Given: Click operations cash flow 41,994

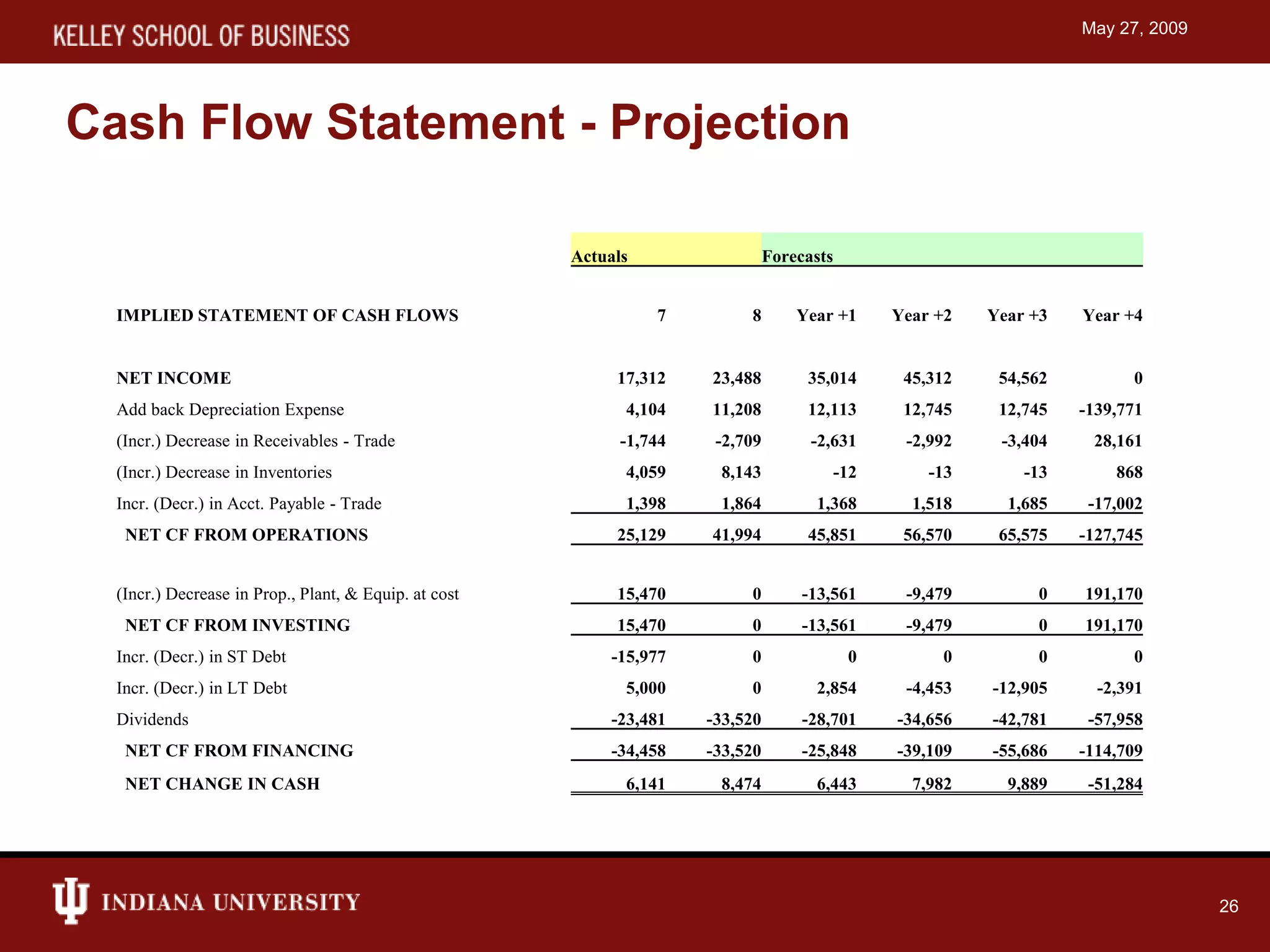Looking at the screenshot, I should point(737,535).
